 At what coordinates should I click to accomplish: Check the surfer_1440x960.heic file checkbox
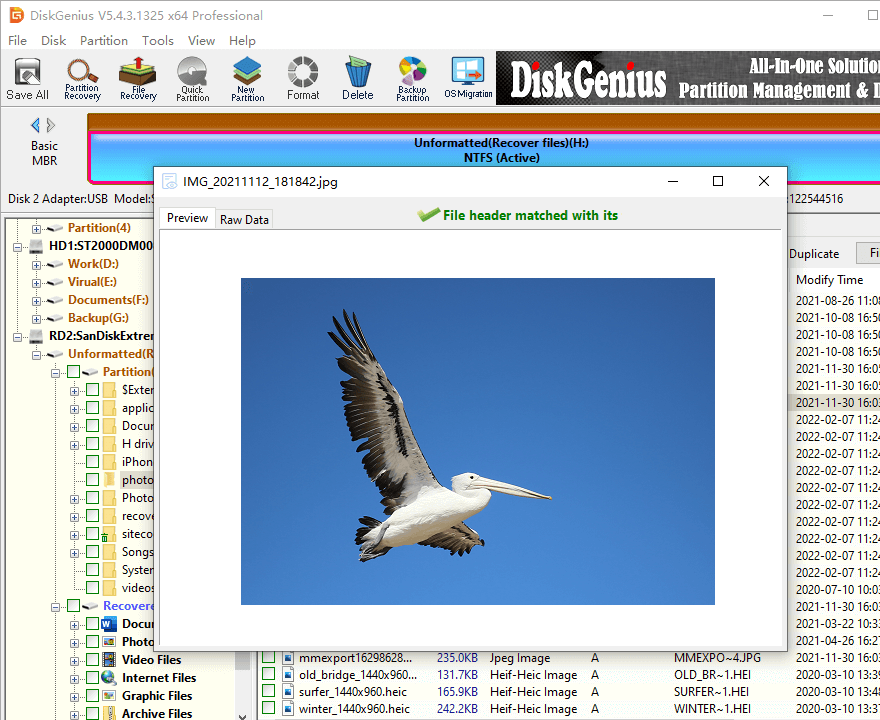[268, 691]
